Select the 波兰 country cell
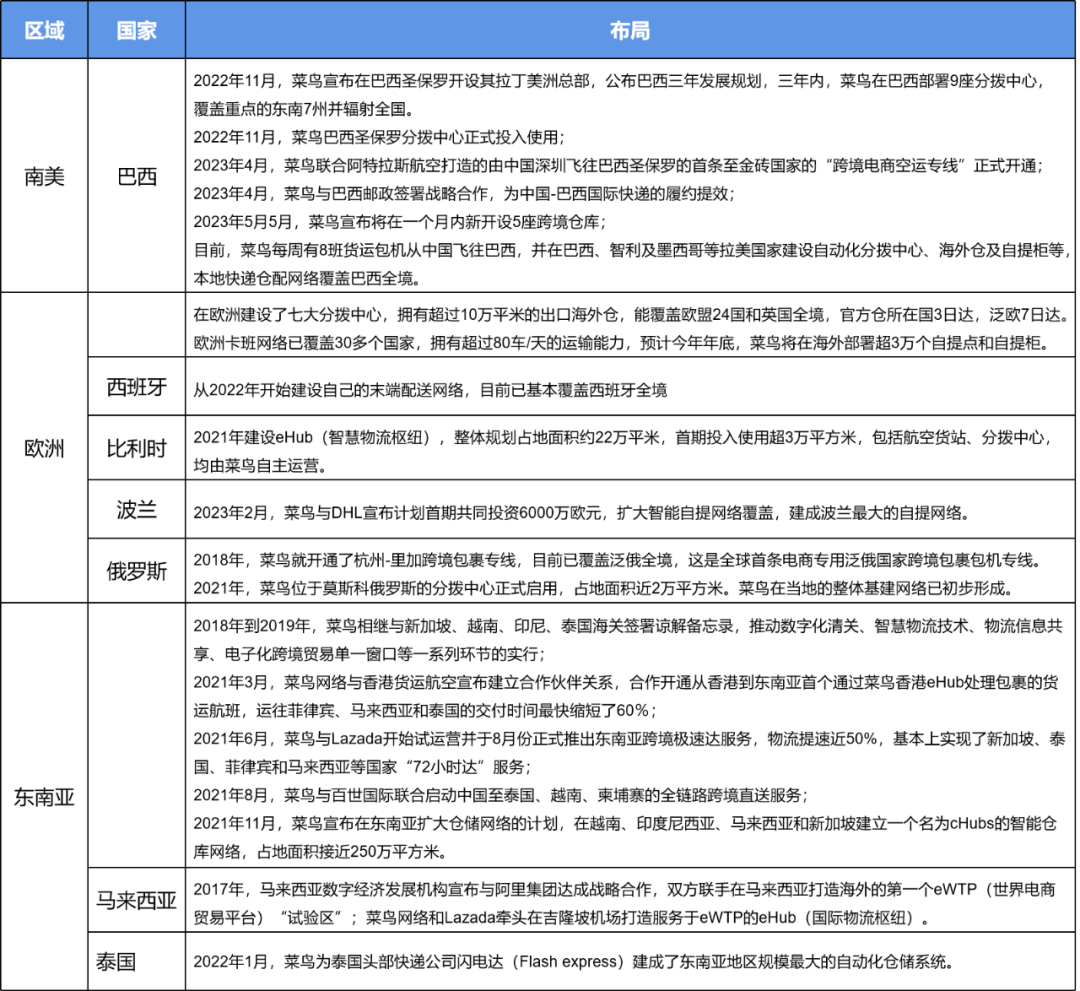This screenshot has width=1080, height=991. click(136, 510)
